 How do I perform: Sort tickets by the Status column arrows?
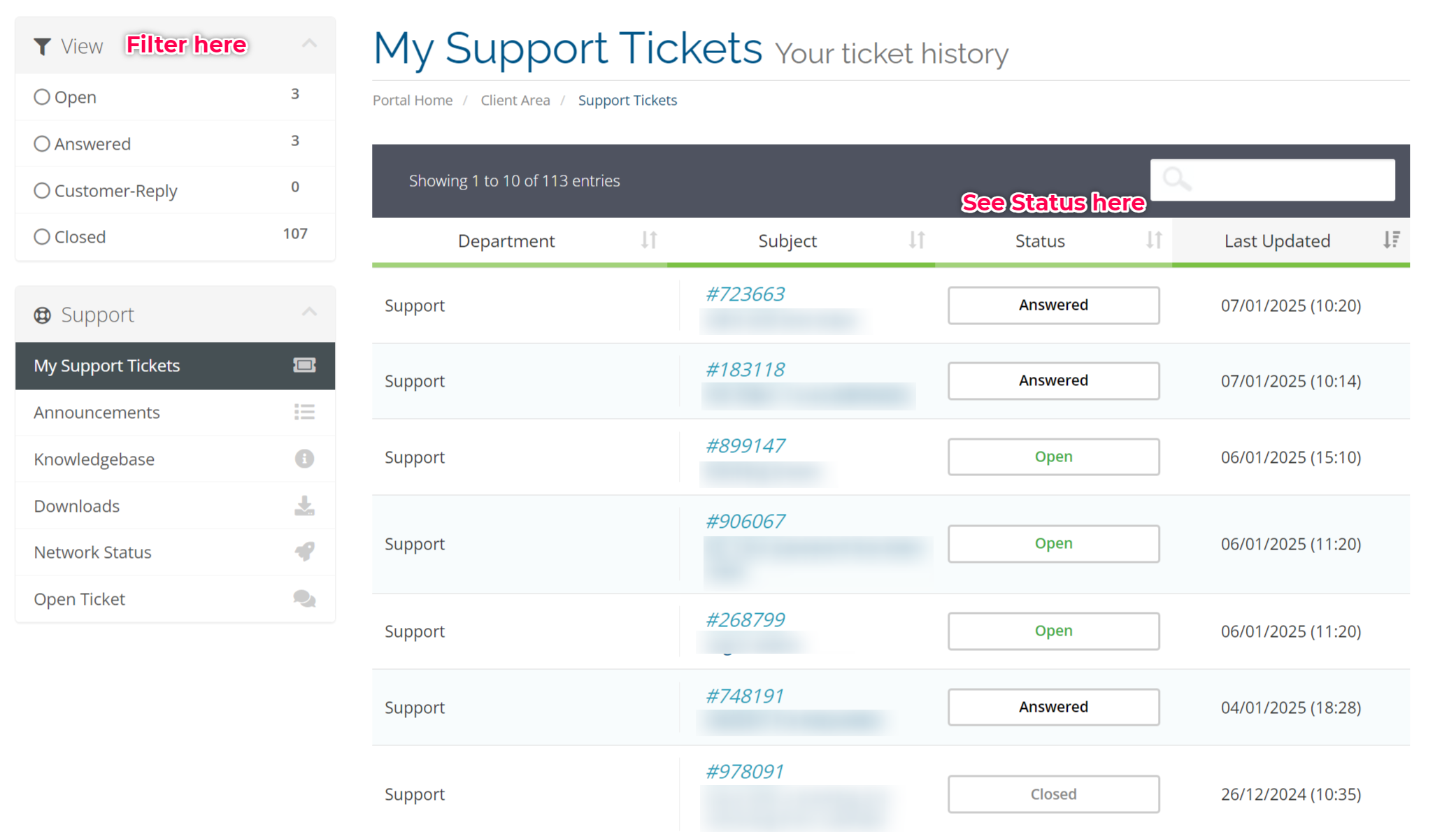(x=1154, y=241)
